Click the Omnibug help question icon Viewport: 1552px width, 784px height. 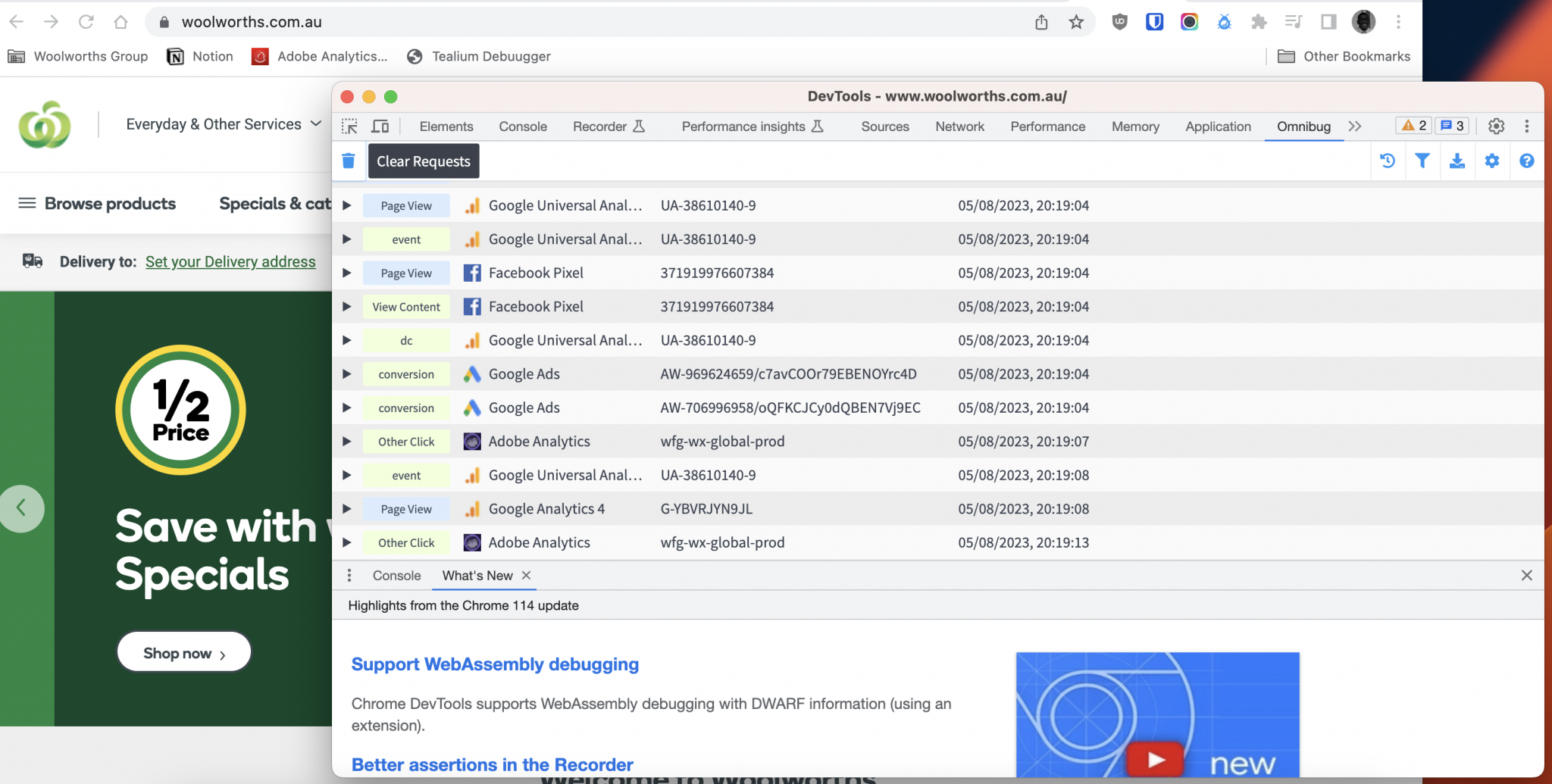(x=1526, y=161)
